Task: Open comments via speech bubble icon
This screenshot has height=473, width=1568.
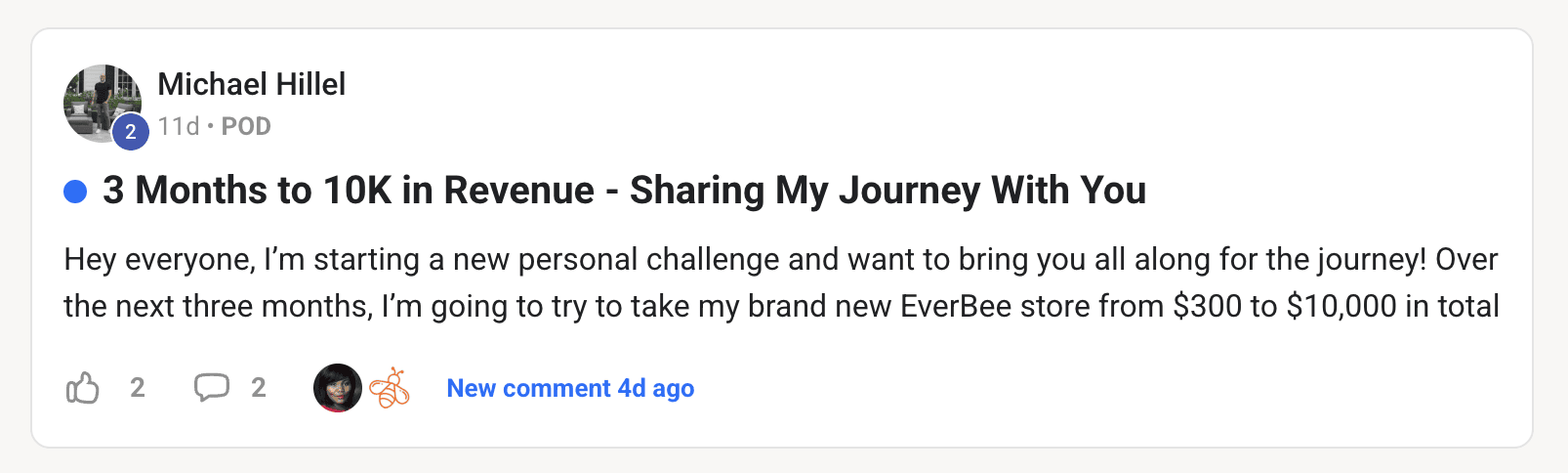Action: pos(212,388)
